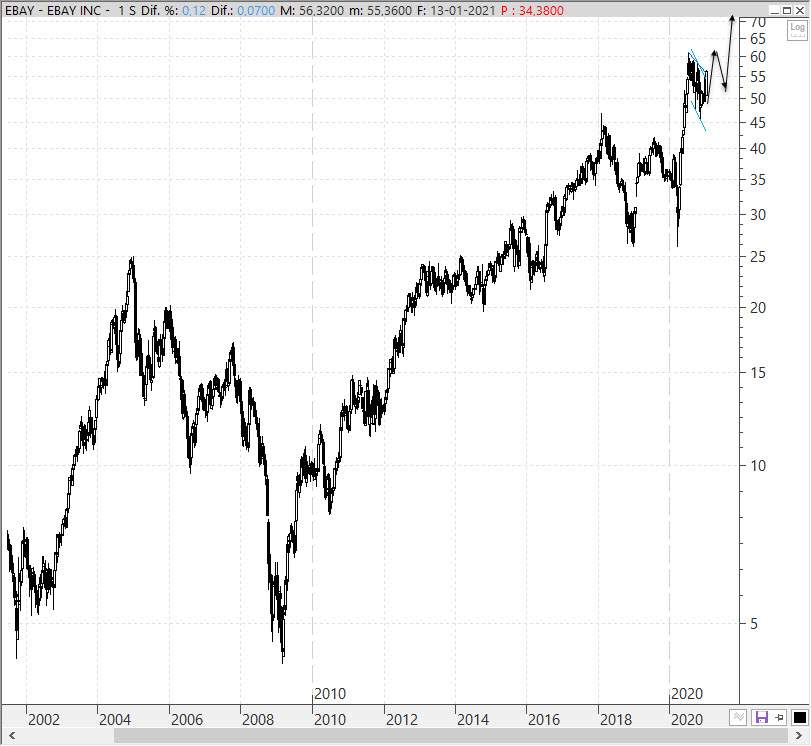Click the 2018 year label
The height and width of the screenshot is (746, 811).
click(615, 720)
